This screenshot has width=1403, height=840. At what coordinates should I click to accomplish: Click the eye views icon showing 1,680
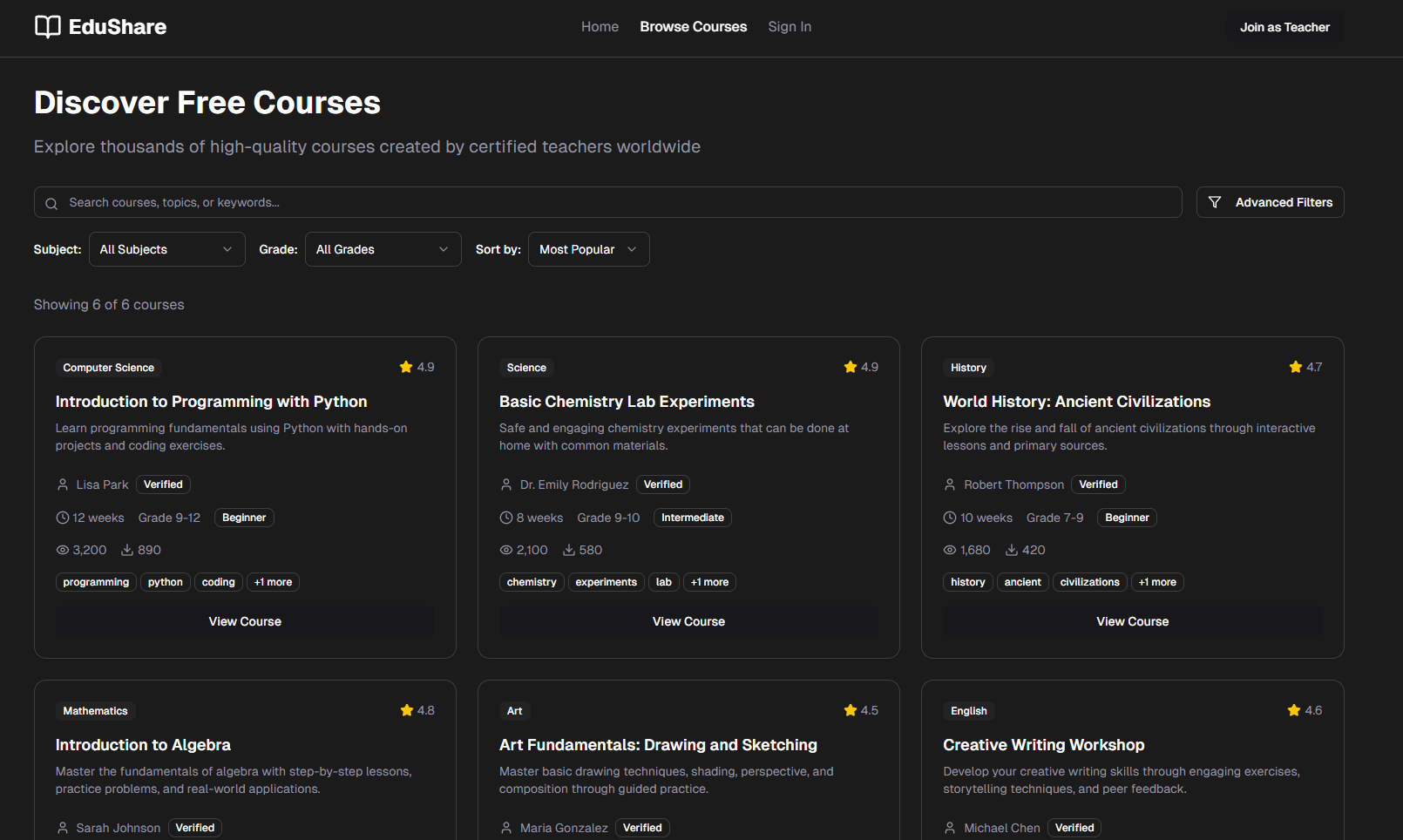[950, 550]
